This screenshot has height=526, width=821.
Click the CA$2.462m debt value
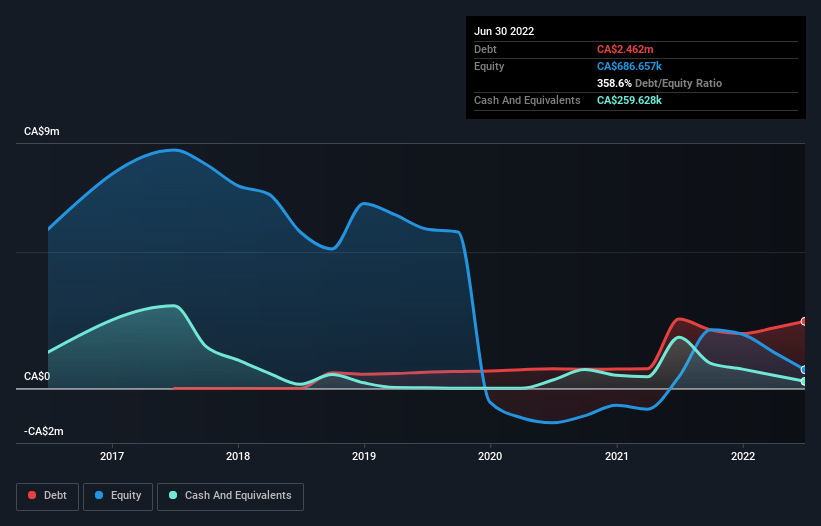pyautogui.click(x=625, y=49)
